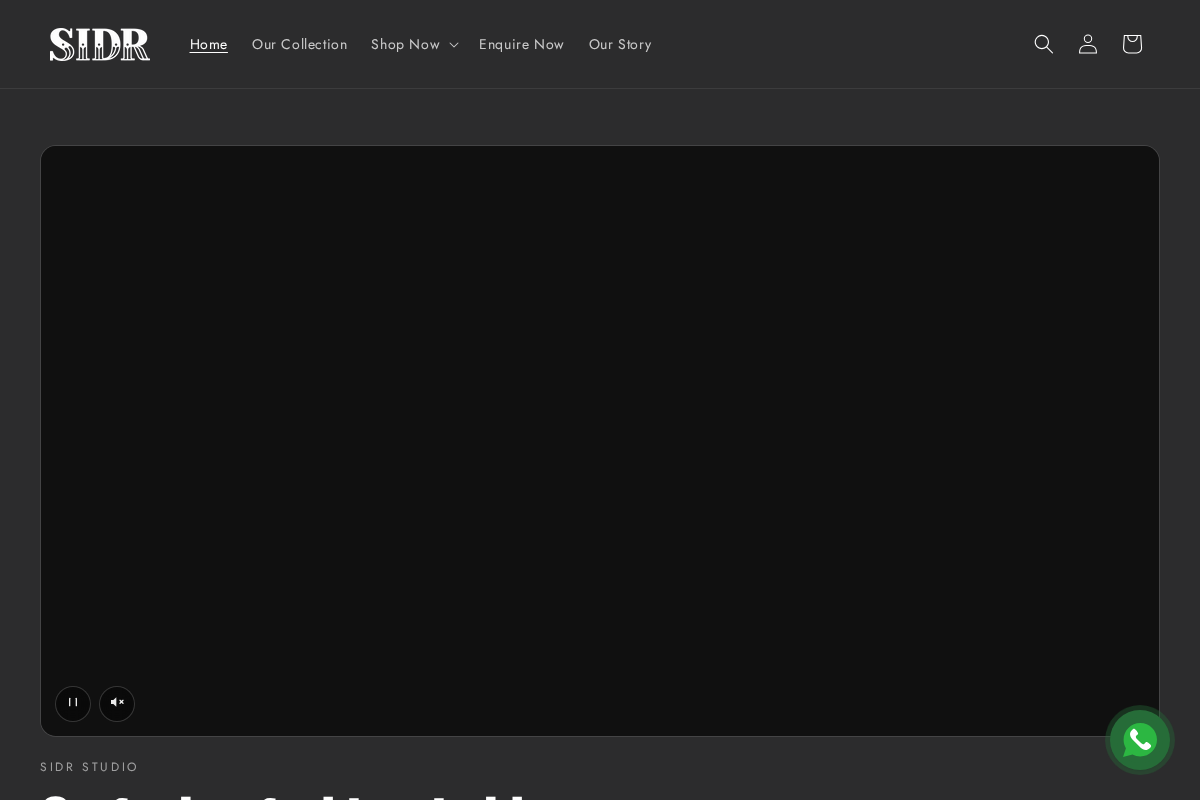Click the SIDR logo
Viewport: 1200px width, 800px height.
(100, 44)
